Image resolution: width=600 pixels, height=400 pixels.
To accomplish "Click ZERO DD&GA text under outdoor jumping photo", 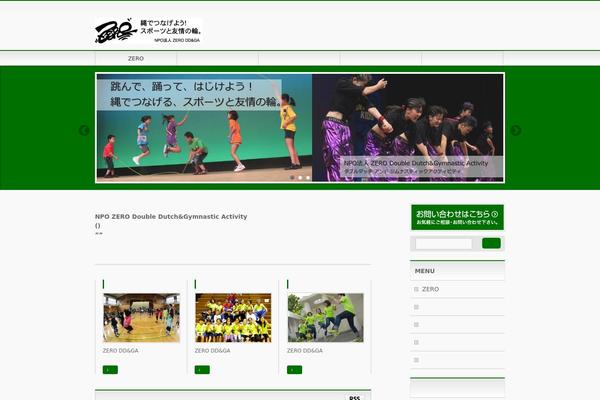I will coord(305,351).
